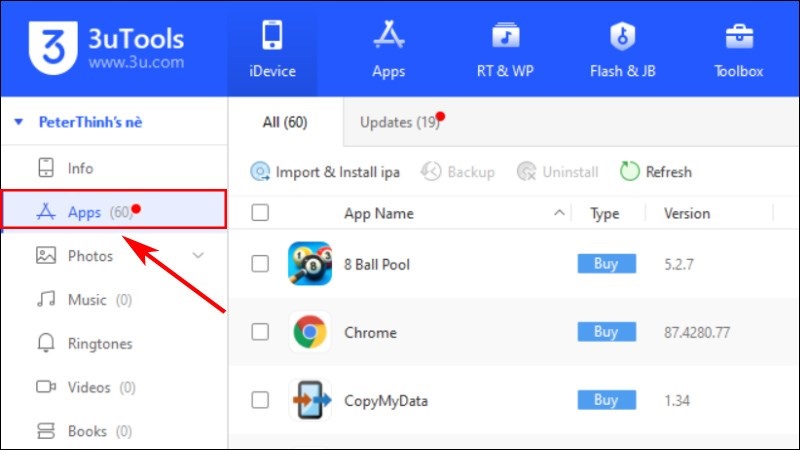Check the CopyMyData checkbox
The image size is (800, 450).
[x=260, y=400]
